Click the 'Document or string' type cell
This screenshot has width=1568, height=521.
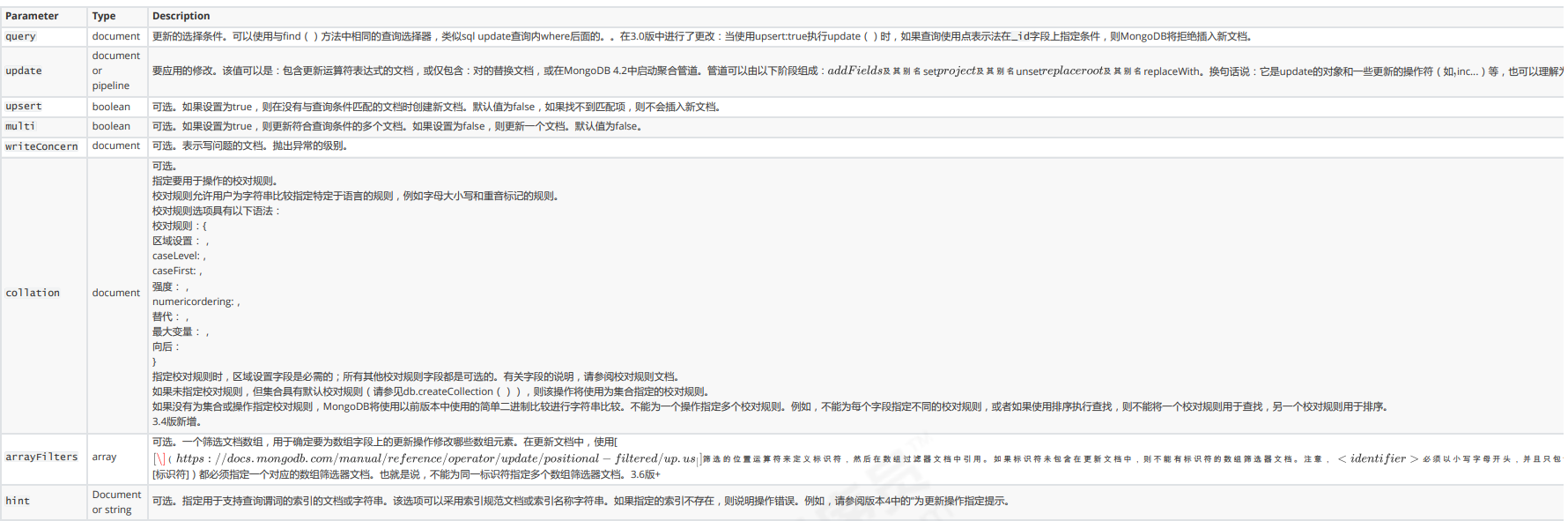[116, 502]
